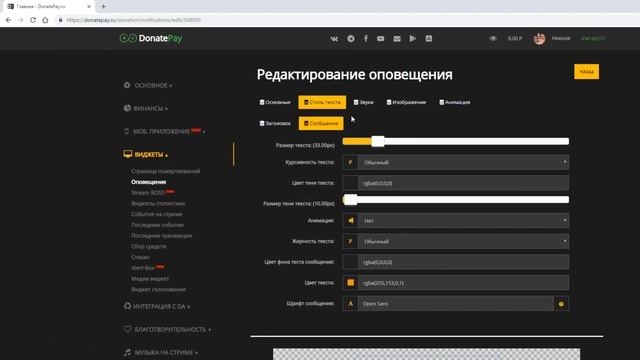
Task: Focus the text color rgba(255,153,0,1) field
Action: (463, 282)
